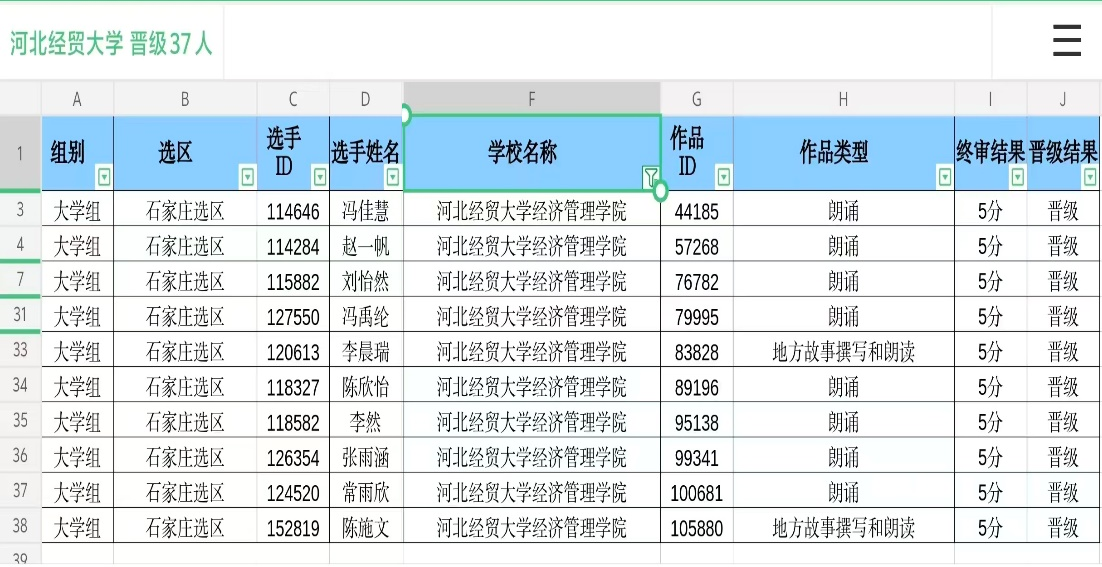Image resolution: width=1102 pixels, height=567 pixels.
Task: Click cell with name 刘怡然
Action: (x=365, y=280)
